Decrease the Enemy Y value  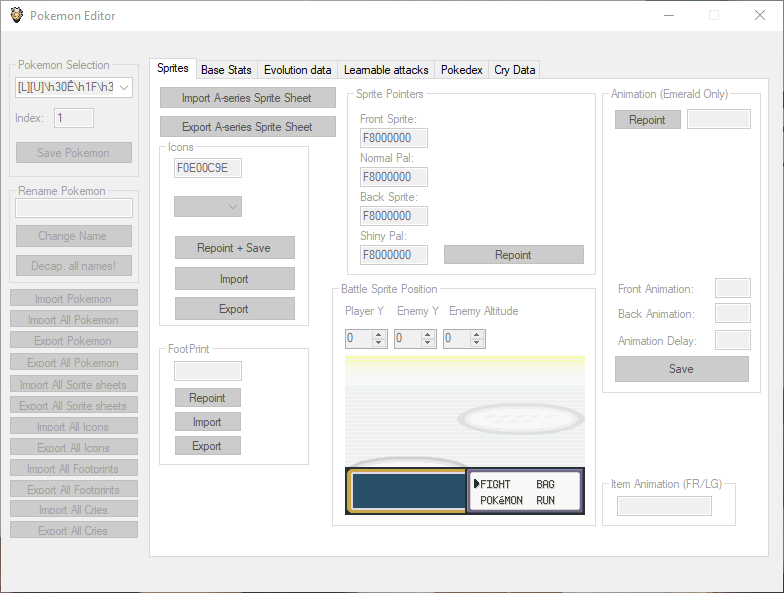(x=427, y=343)
